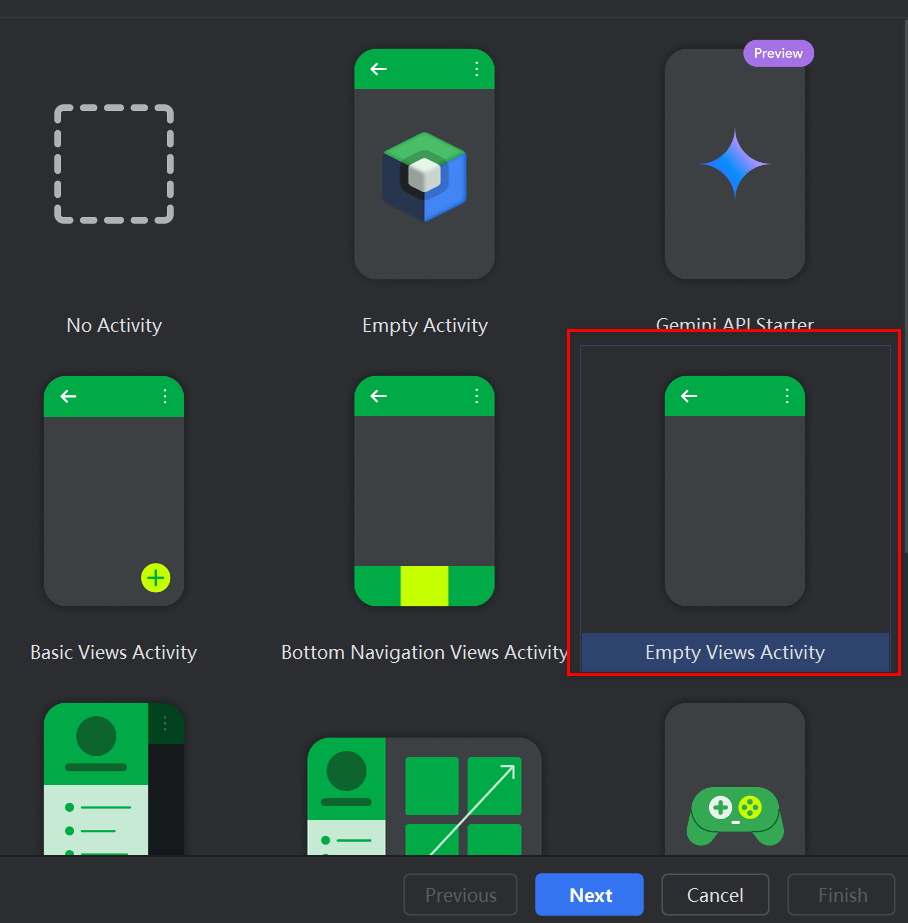908x923 pixels.
Task: Click the No Activity label
Action: (114, 326)
